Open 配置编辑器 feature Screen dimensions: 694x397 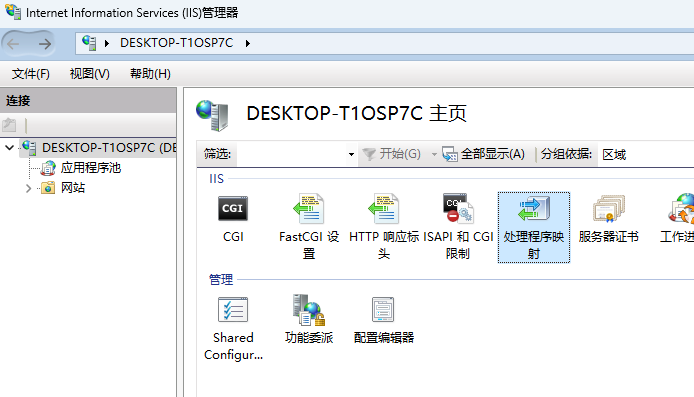click(383, 320)
